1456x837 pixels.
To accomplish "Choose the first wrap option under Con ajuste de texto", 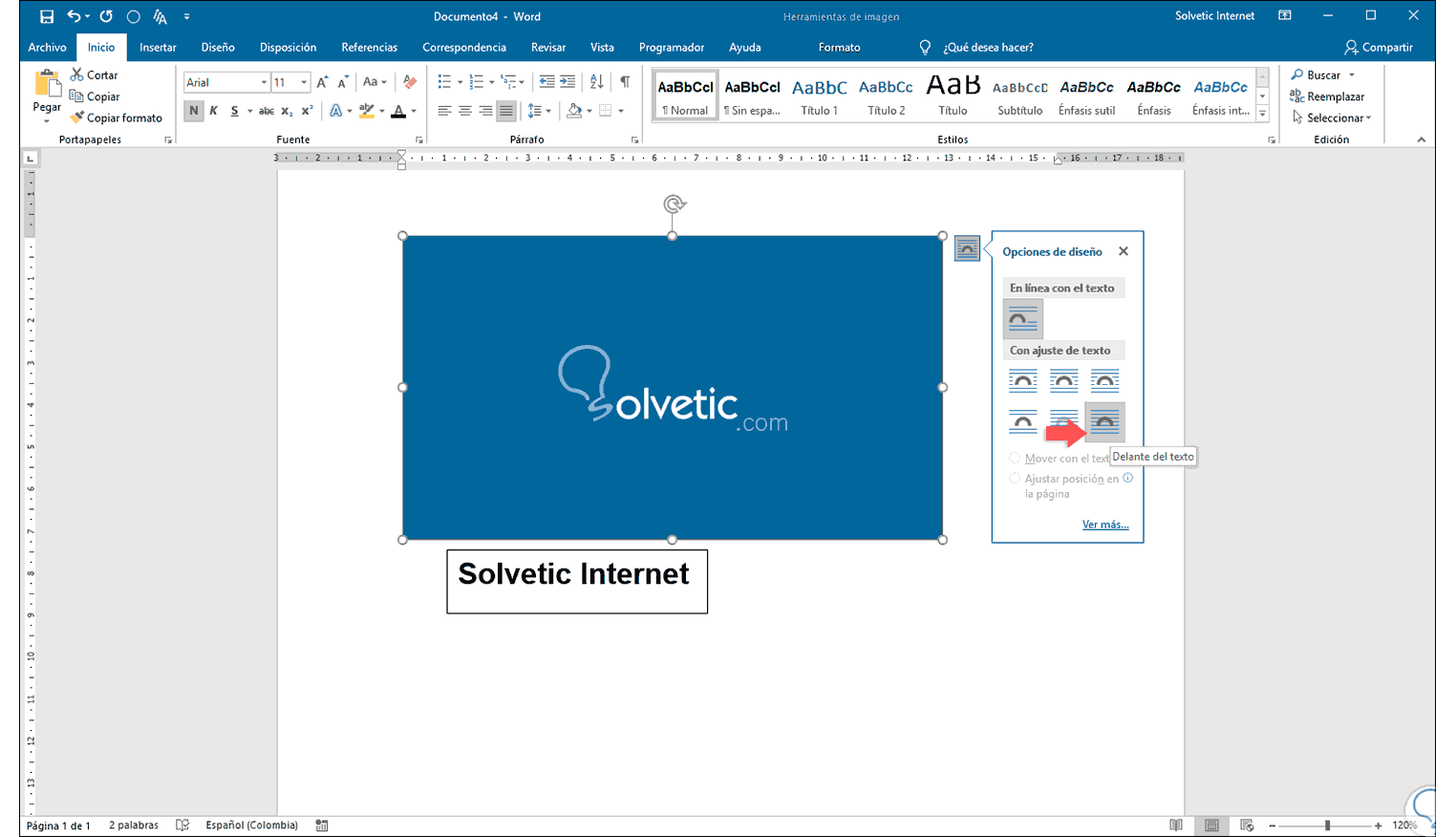I will [x=1022, y=381].
